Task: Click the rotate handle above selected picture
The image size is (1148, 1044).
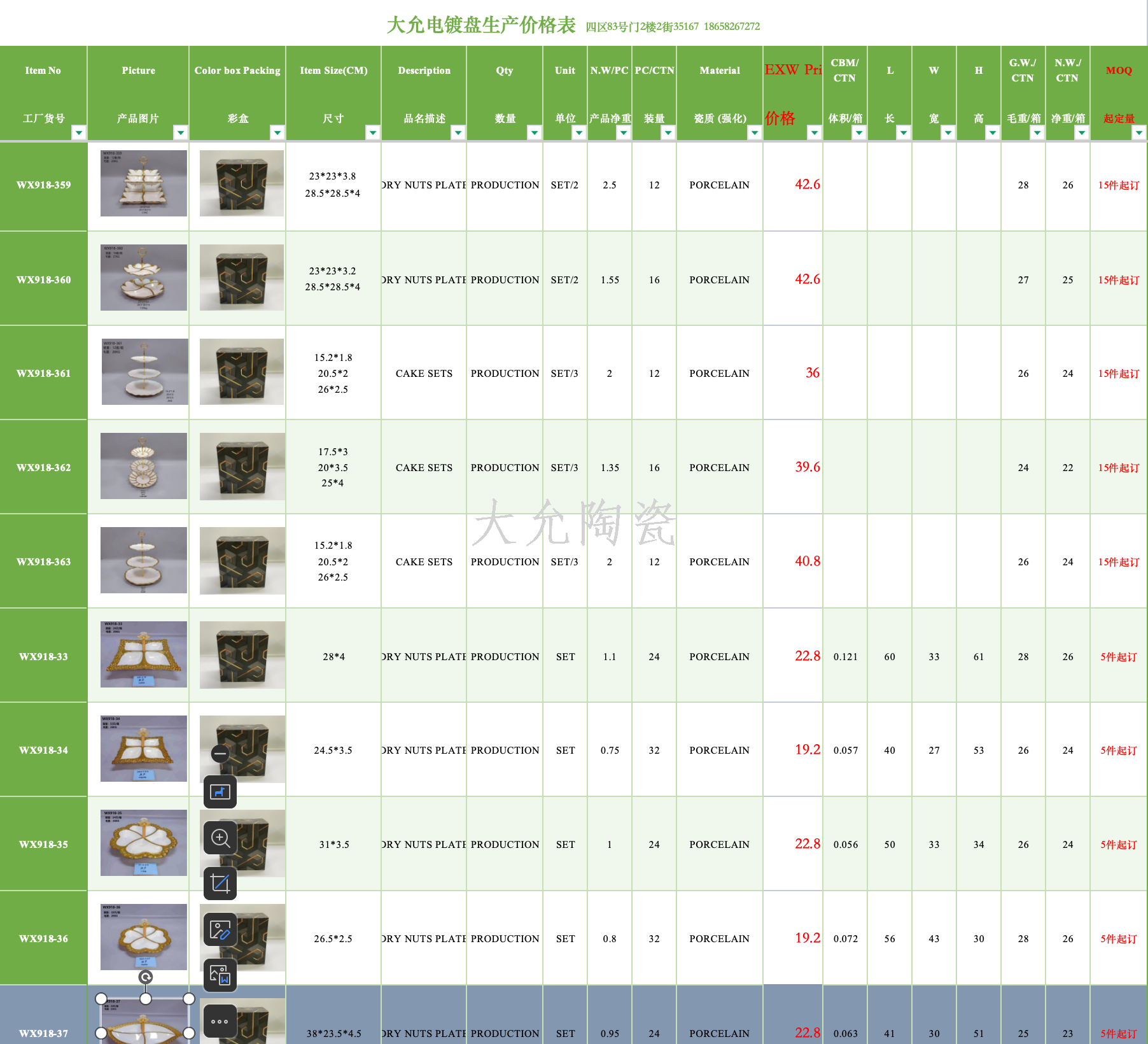Action: tap(146, 977)
